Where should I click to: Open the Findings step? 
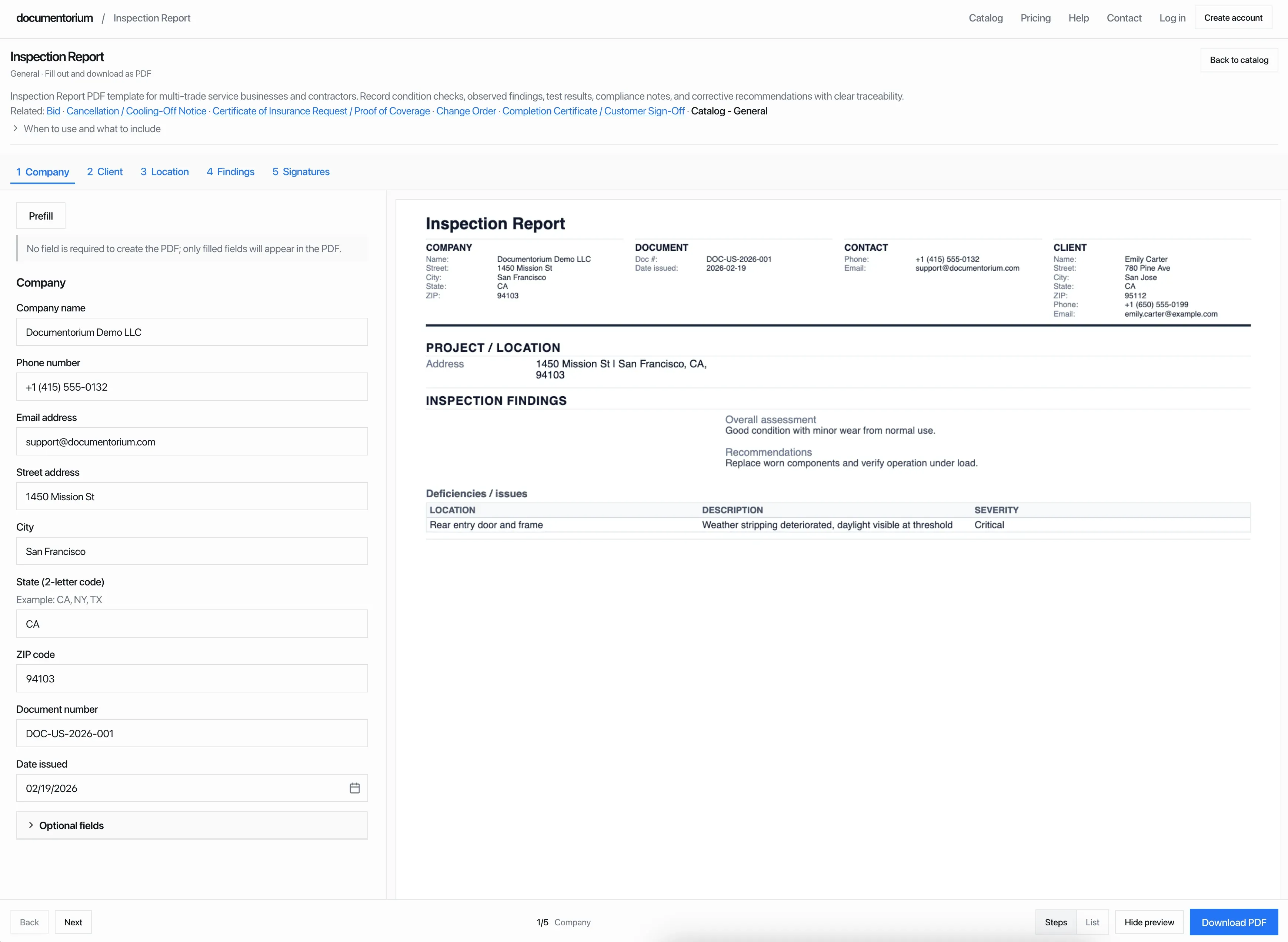[230, 172]
